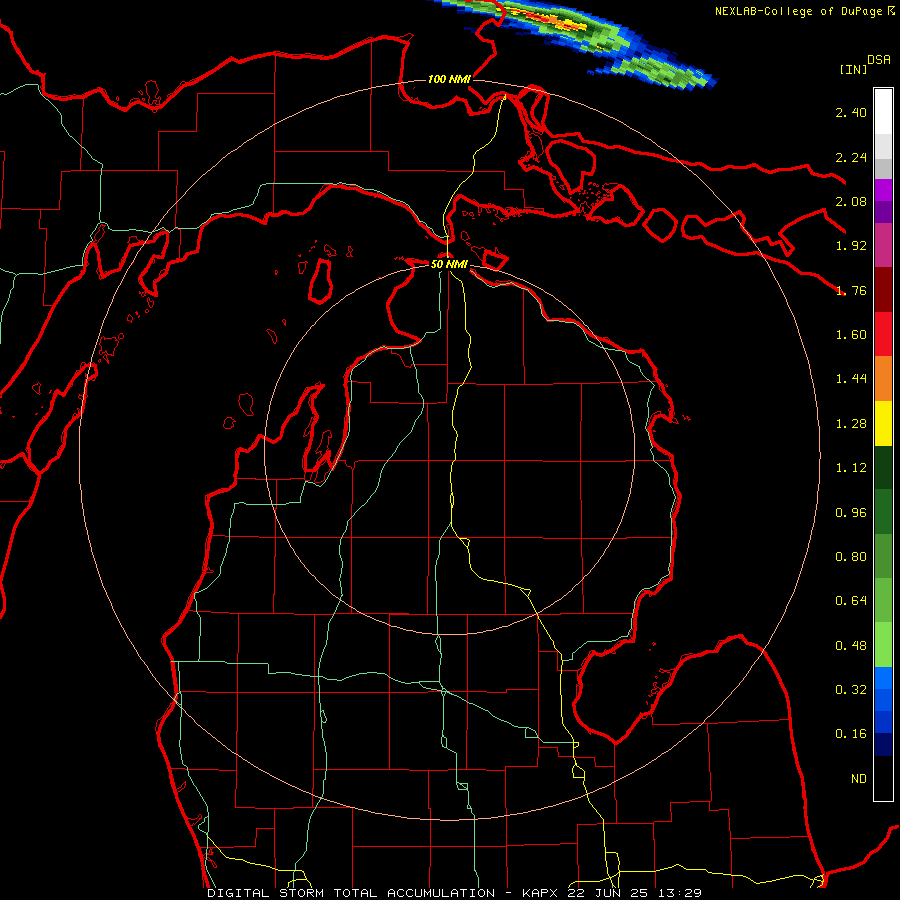900x900 pixels.
Task: Click the 1.44 scale value
Action: click(x=851, y=379)
